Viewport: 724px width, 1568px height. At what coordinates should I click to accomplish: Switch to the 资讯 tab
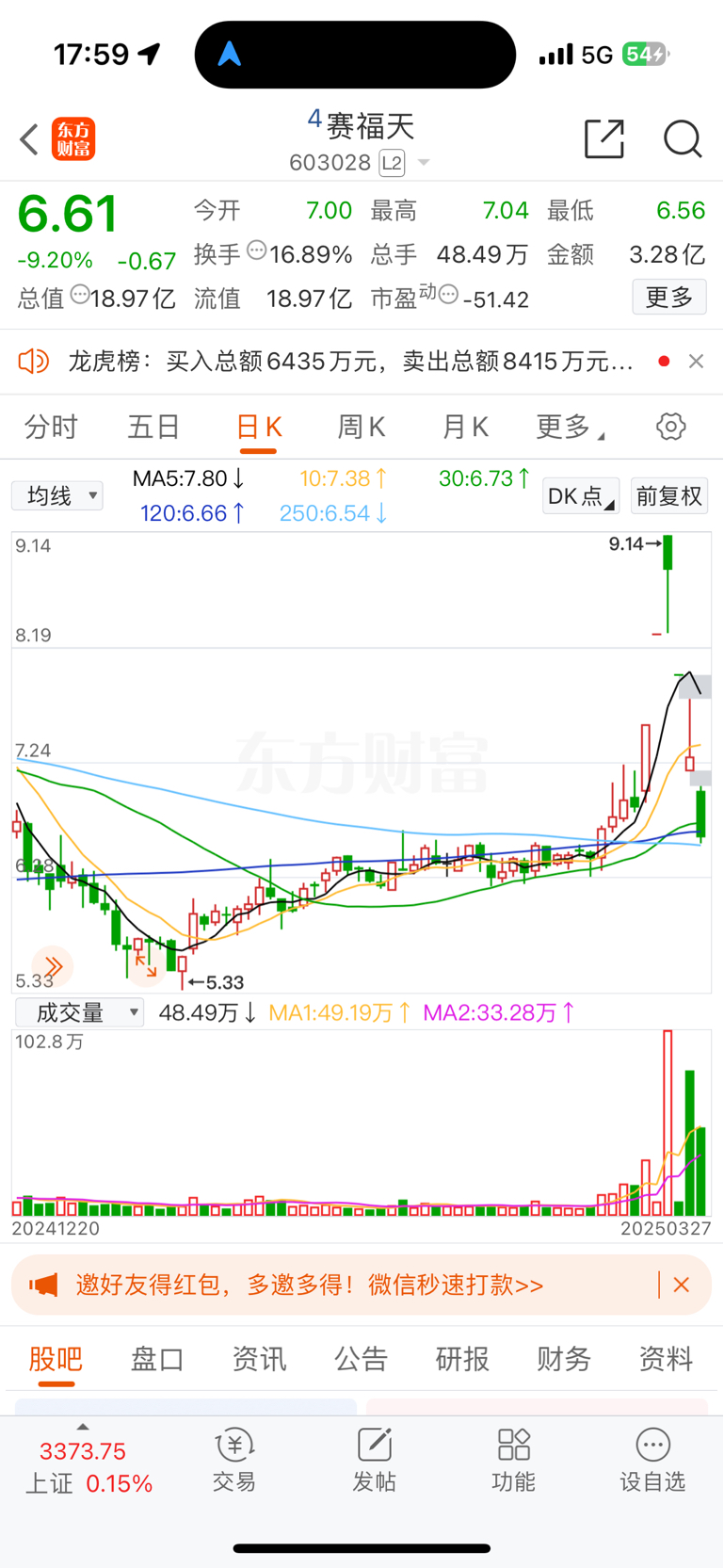pos(259,1359)
